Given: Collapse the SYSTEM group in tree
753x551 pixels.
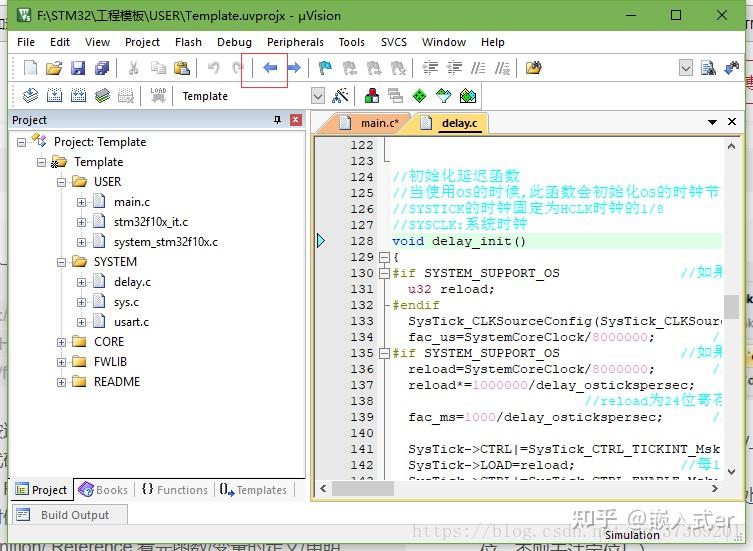Looking at the screenshot, I should click(62, 262).
